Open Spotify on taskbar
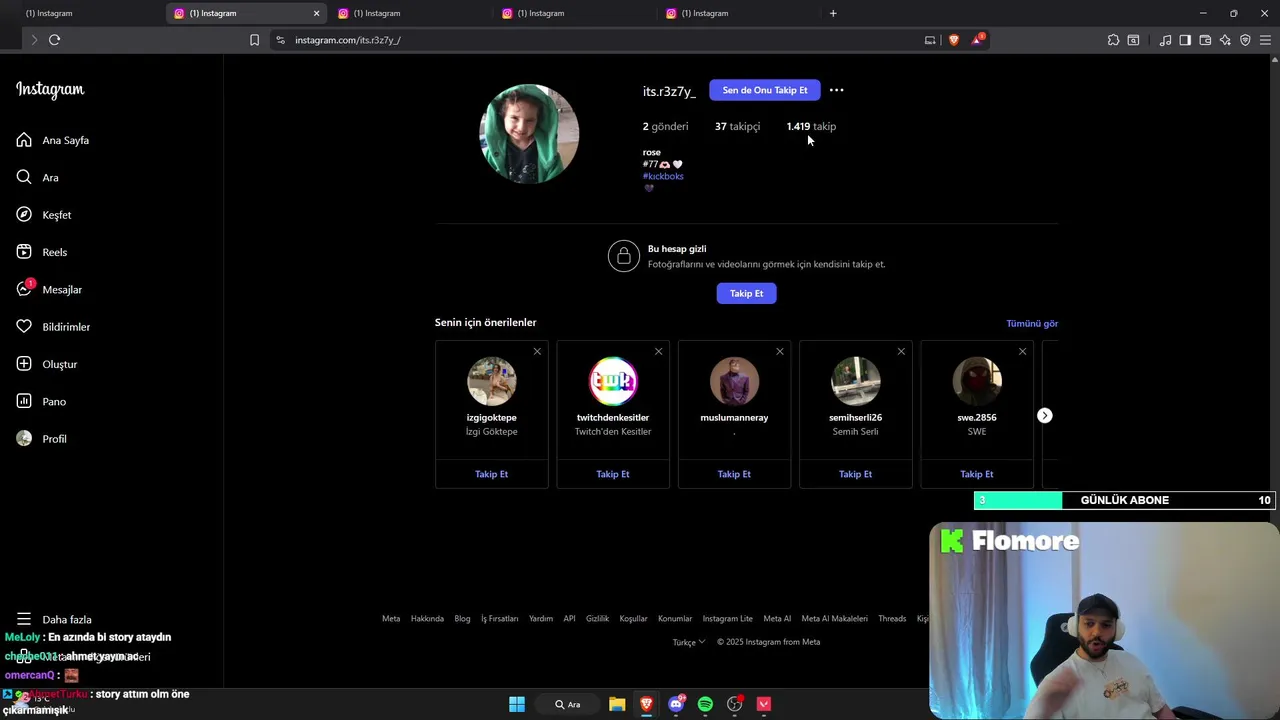 pyautogui.click(x=705, y=704)
